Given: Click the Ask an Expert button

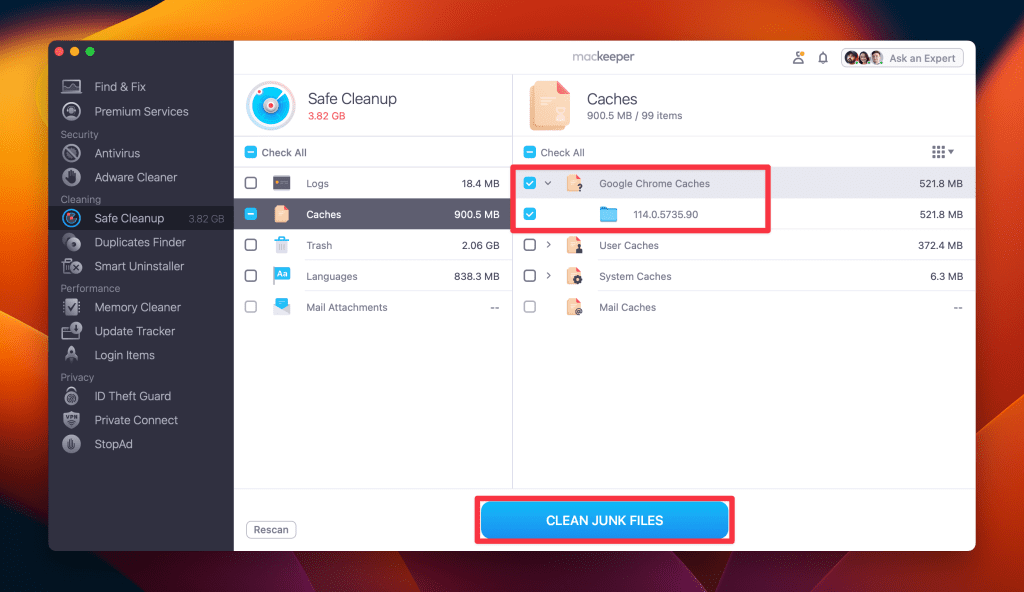Looking at the screenshot, I should [x=902, y=58].
